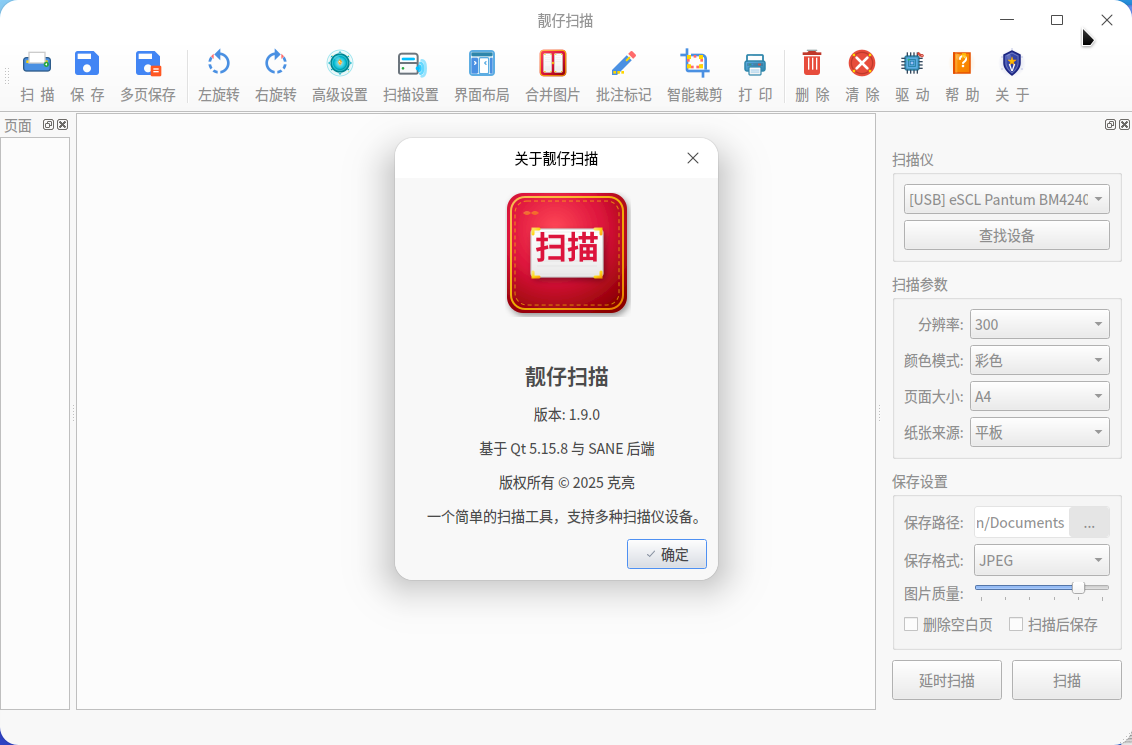Screen dimensions: 1132x745
Task: Click the red 清除 clear icon
Action: (x=862, y=63)
